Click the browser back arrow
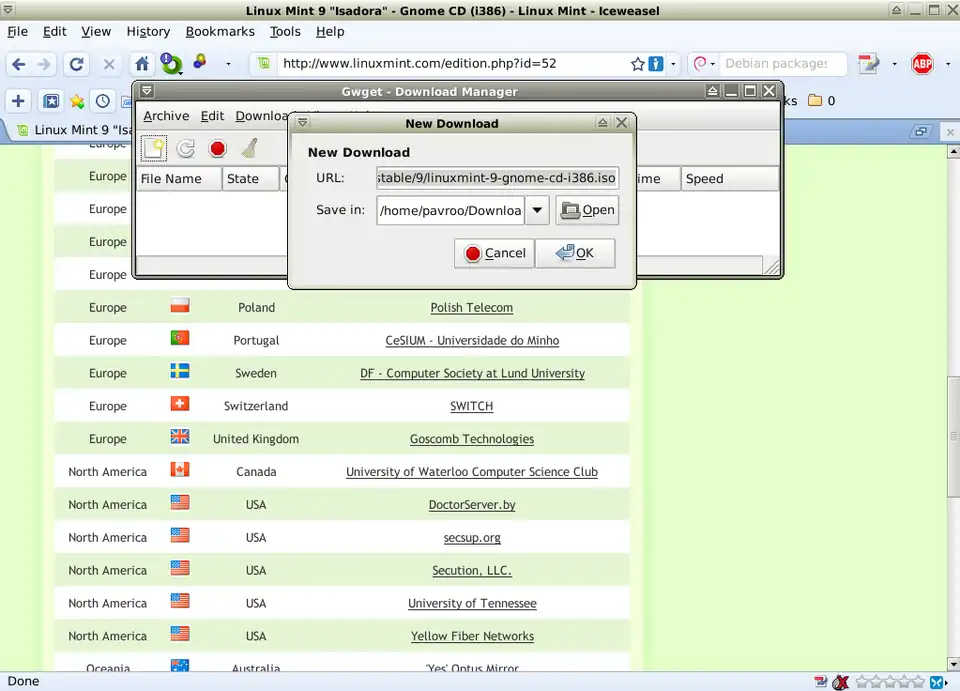This screenshot has width=960, height=691. (x=18, y=64)
